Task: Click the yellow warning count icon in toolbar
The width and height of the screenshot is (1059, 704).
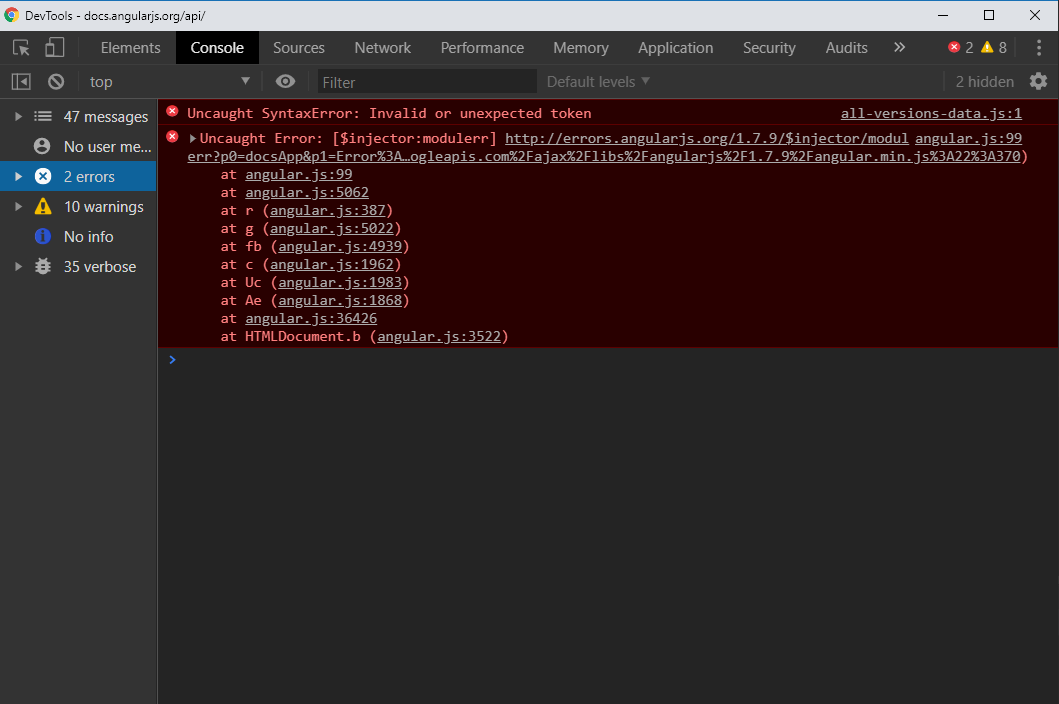Action: tap(987, 47)
